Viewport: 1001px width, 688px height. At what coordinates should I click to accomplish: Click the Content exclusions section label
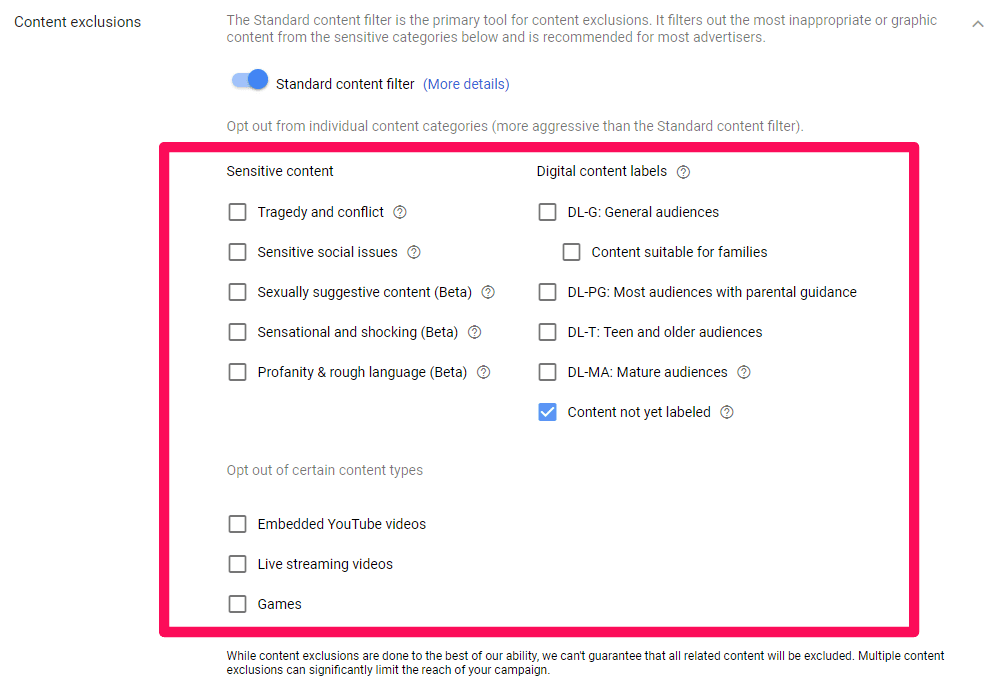tap(78, 22)
